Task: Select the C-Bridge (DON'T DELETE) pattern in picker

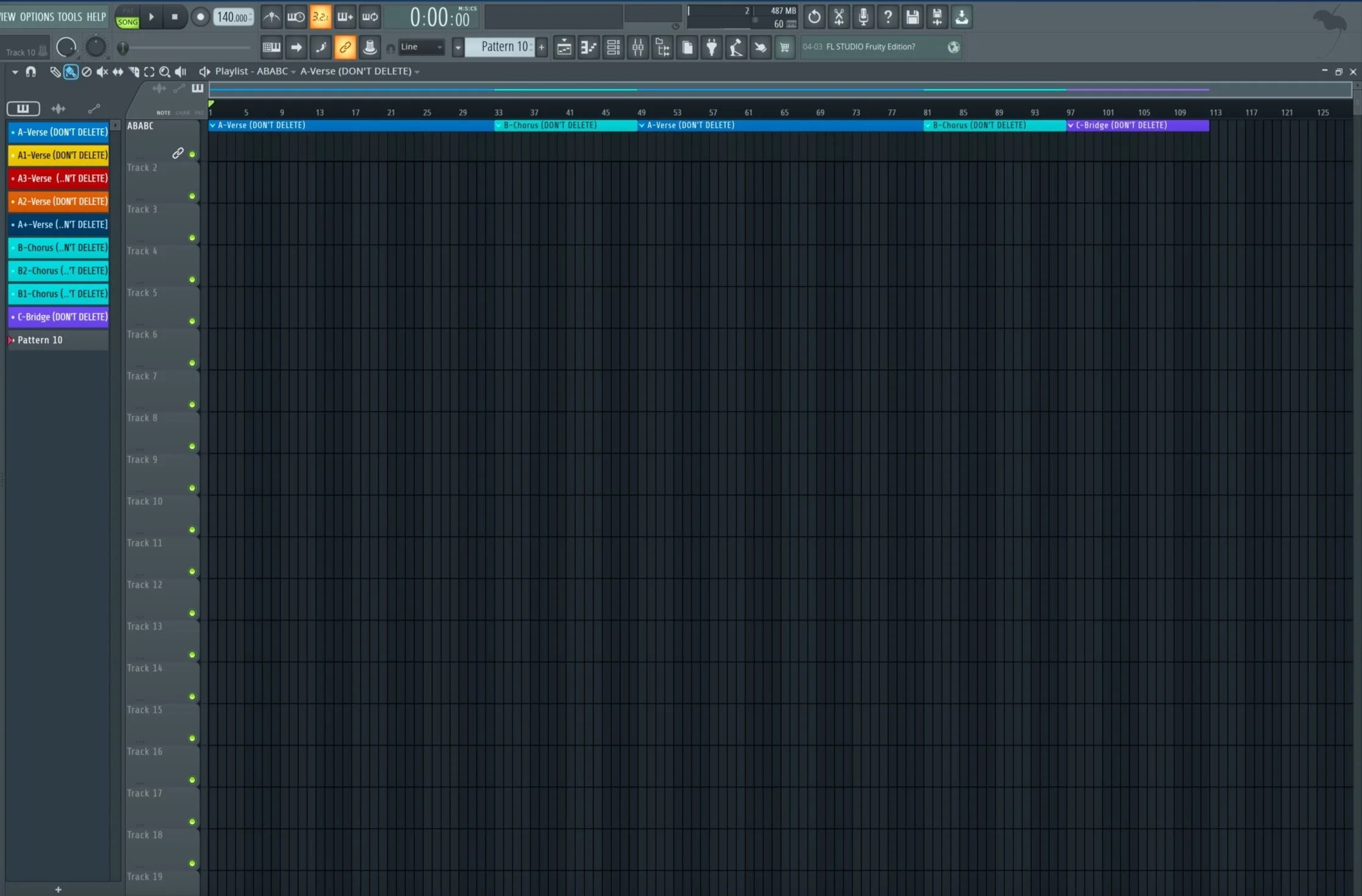Action: (59, 317)
